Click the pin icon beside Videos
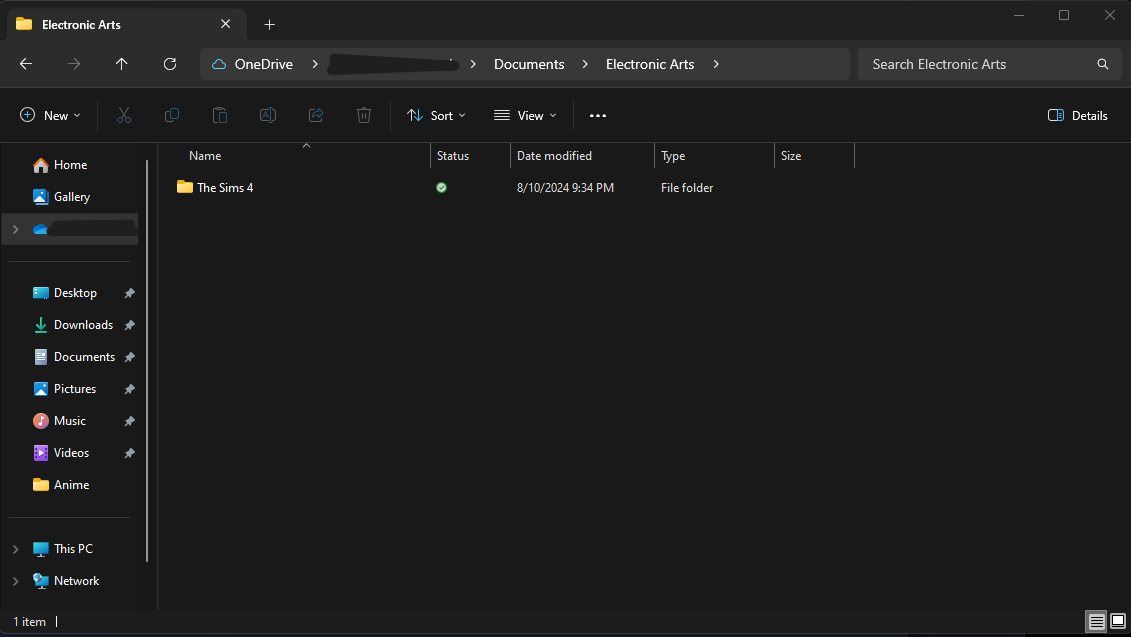This screenshot has height=637, width=1131. click(129, 453)
